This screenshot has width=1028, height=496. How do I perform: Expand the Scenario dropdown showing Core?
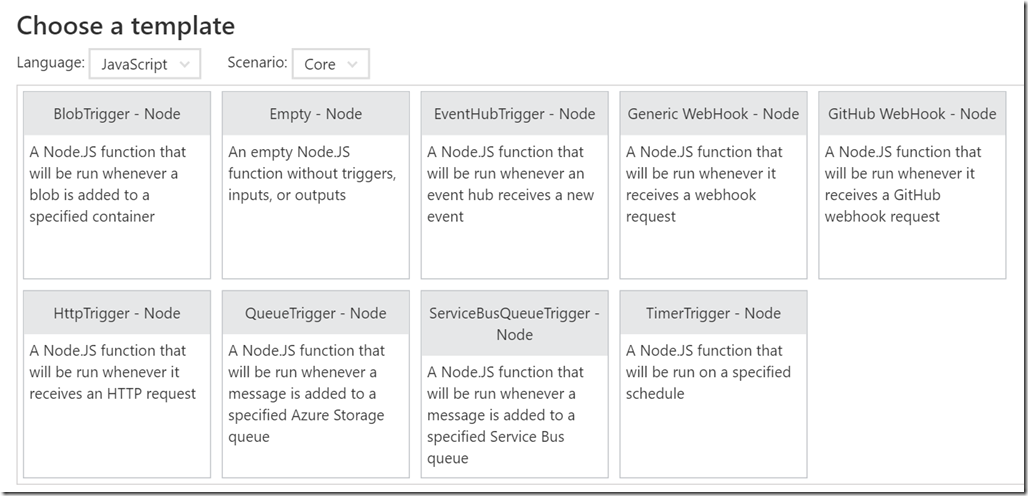pos(330,64)
